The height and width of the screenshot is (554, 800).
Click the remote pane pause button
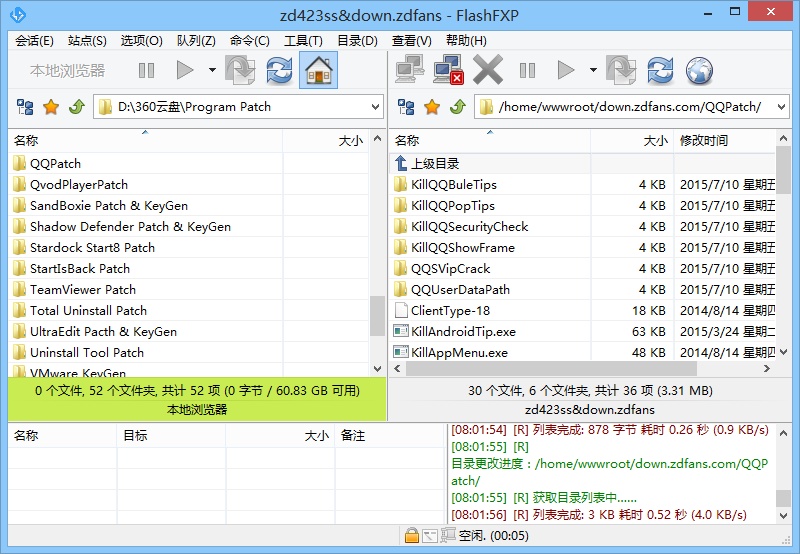(x=528, y=70)
